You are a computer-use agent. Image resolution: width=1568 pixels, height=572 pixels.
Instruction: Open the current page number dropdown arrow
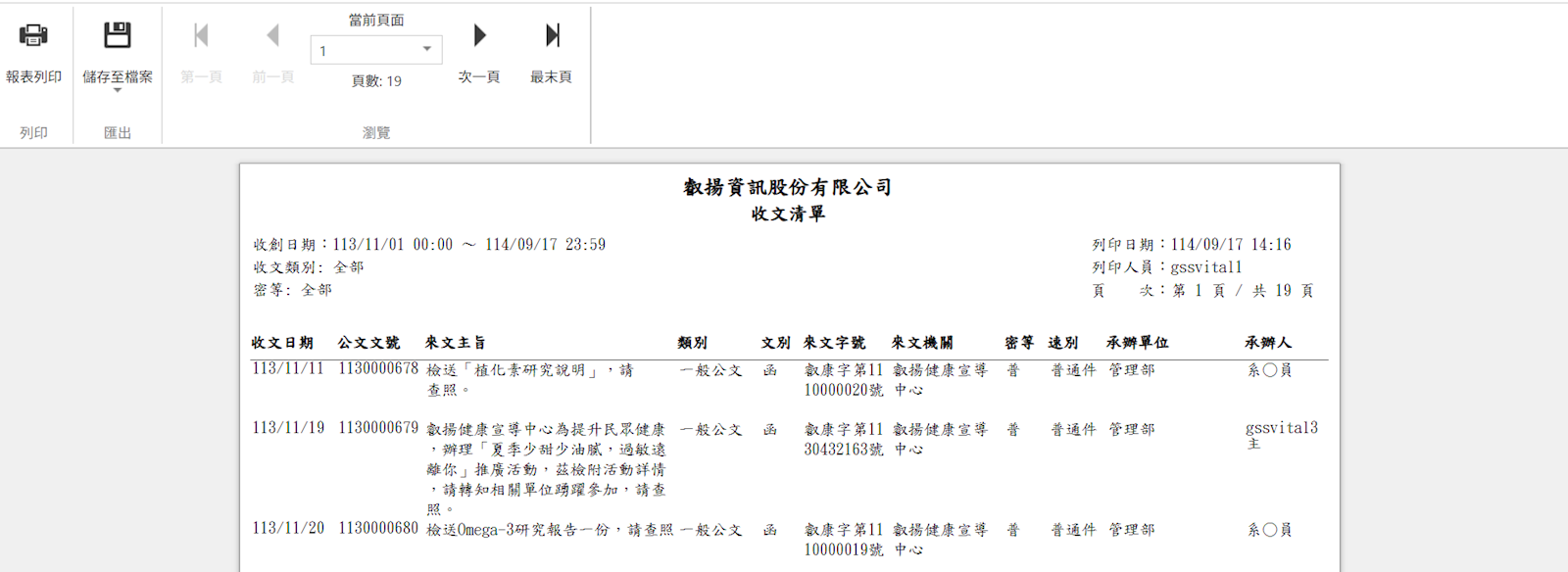[427, 49]
